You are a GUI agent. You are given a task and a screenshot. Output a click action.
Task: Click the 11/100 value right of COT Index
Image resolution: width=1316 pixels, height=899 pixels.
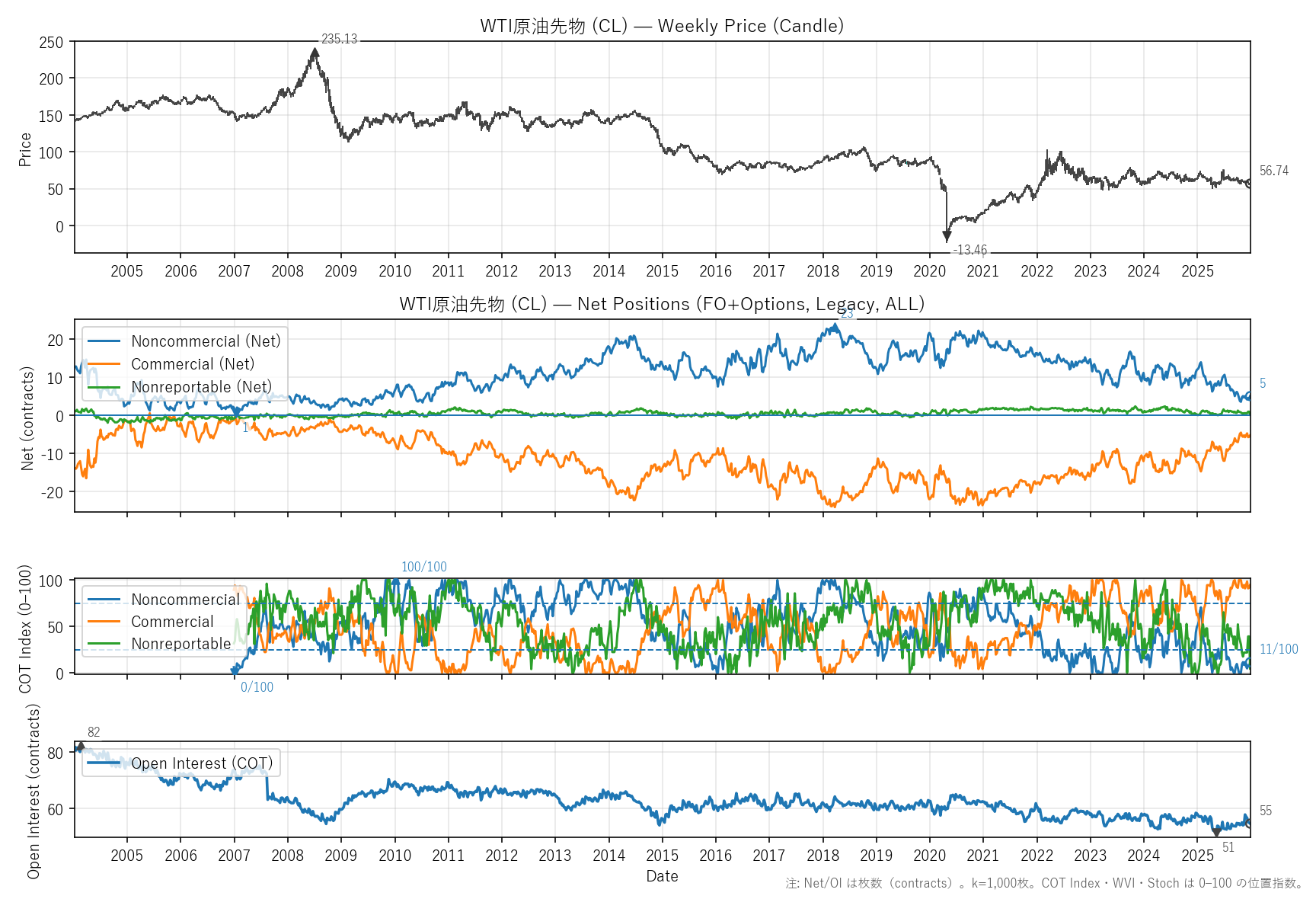pyautogui.click(x=1279, y=649)
